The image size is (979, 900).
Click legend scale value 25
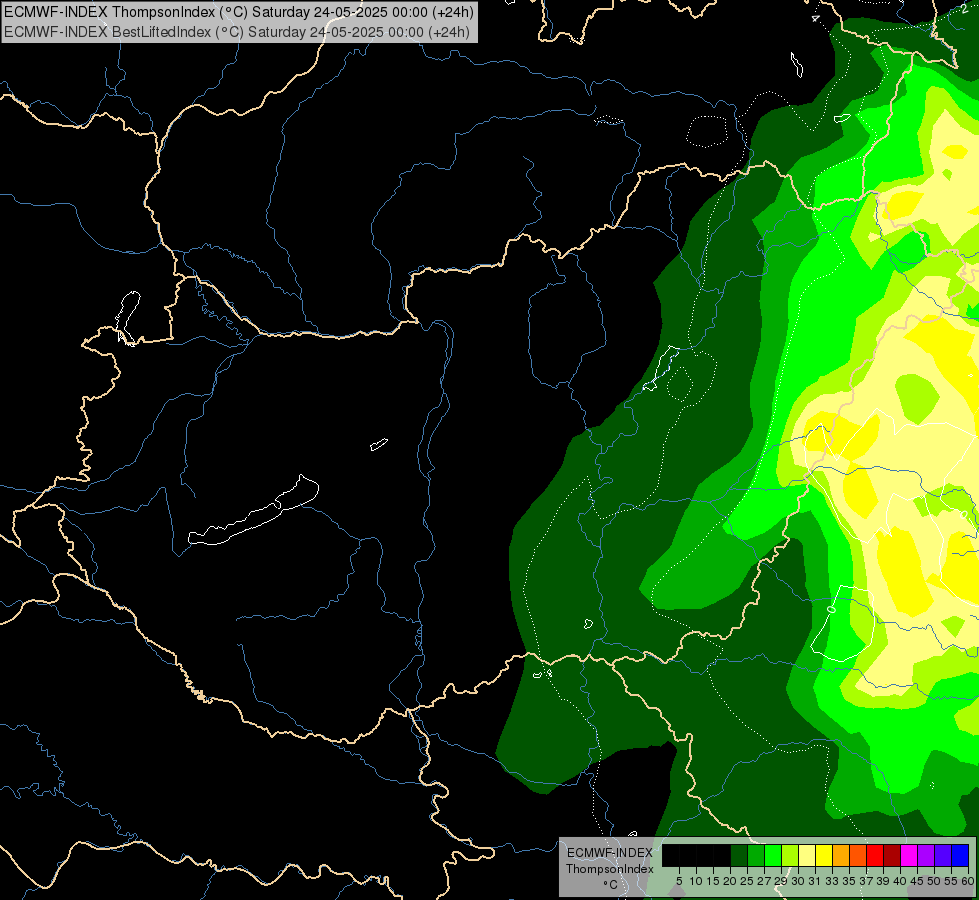pos(747,881)
